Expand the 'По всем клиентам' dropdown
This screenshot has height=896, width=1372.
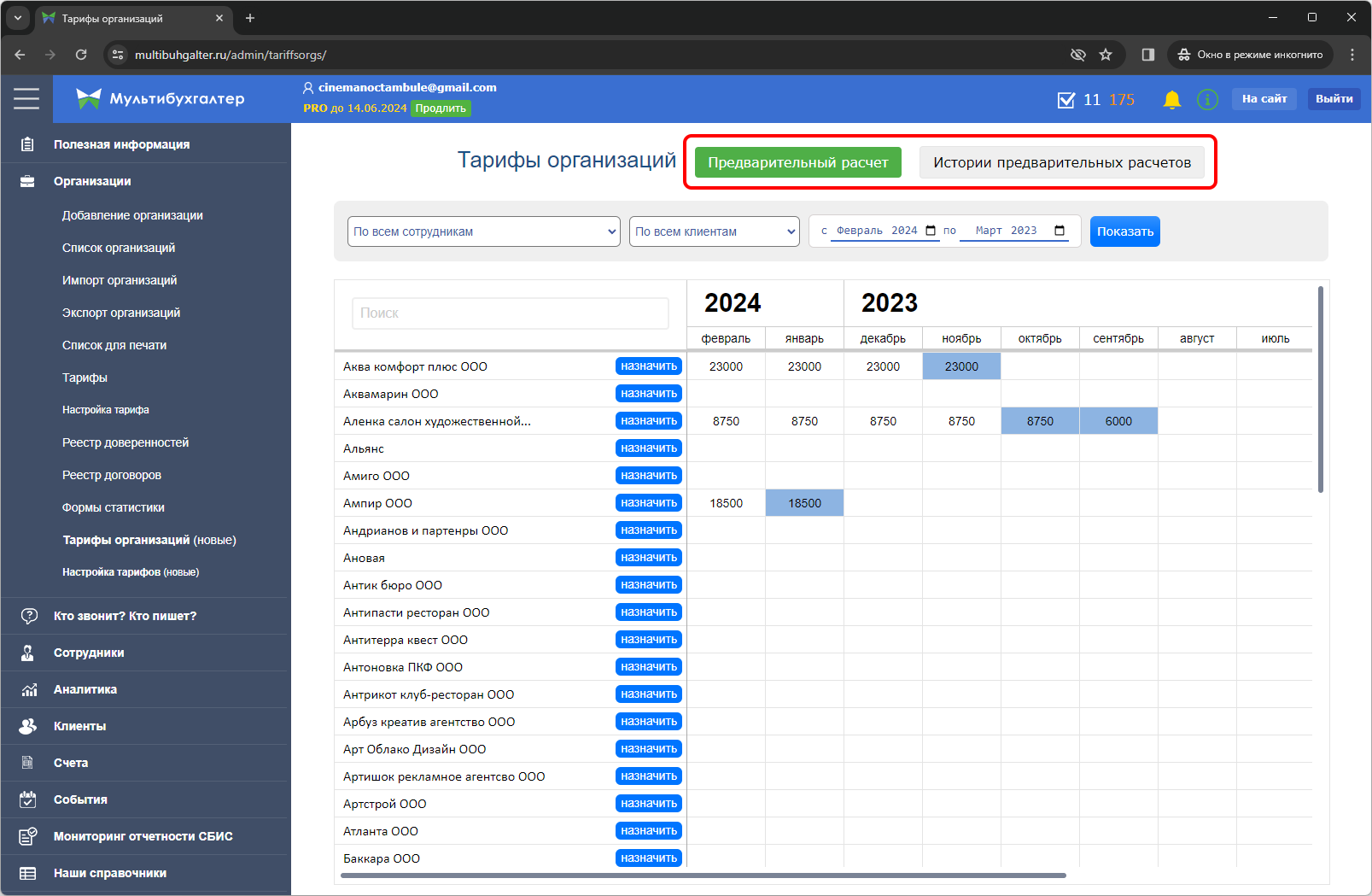[714, 231]
